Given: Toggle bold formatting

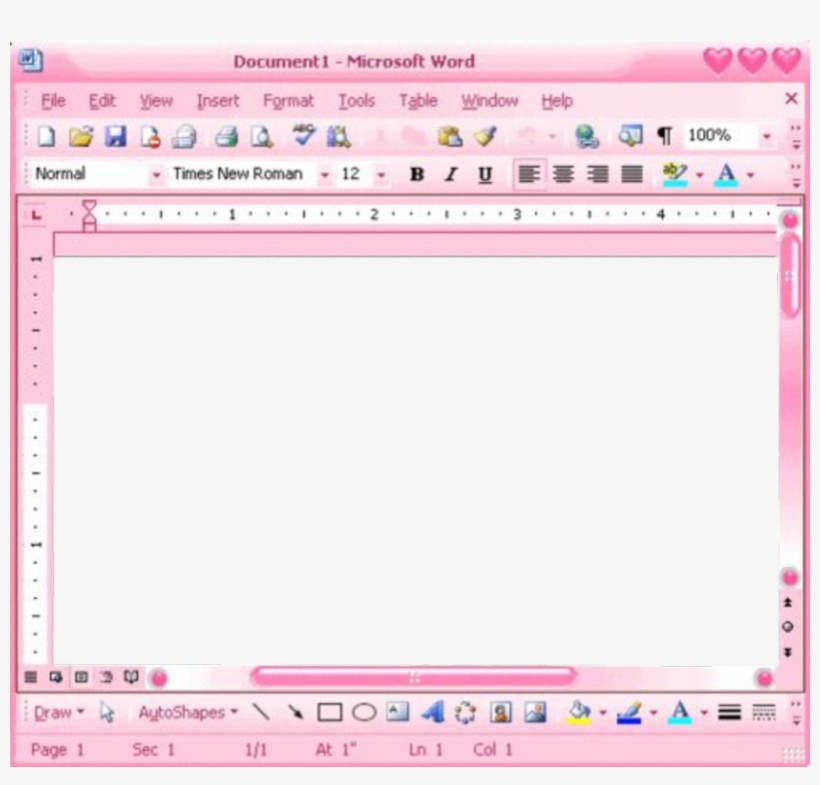Looking at the screenshot, I should [x=417, y=173].
